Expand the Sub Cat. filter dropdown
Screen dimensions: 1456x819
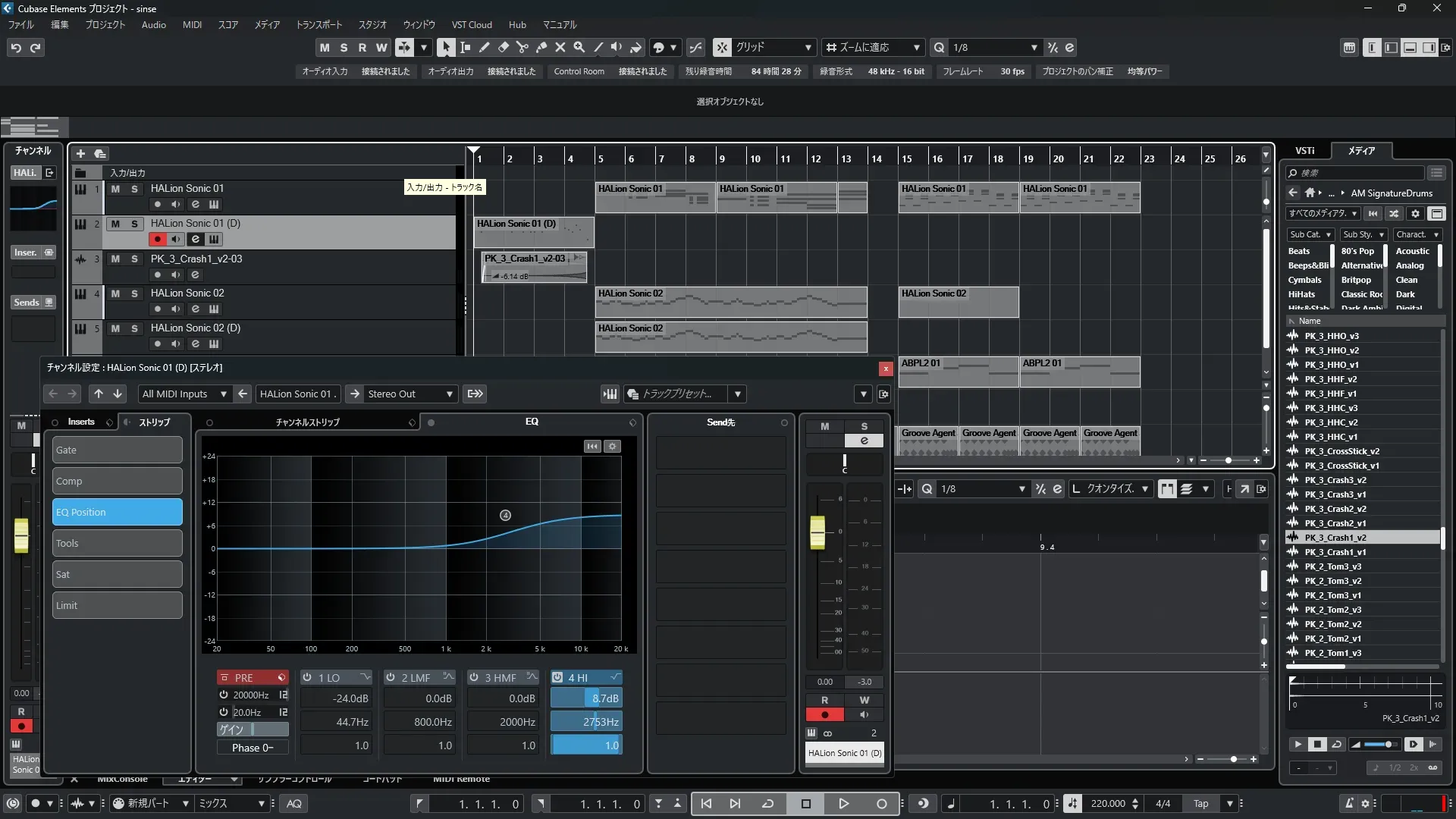point(1310,234)
